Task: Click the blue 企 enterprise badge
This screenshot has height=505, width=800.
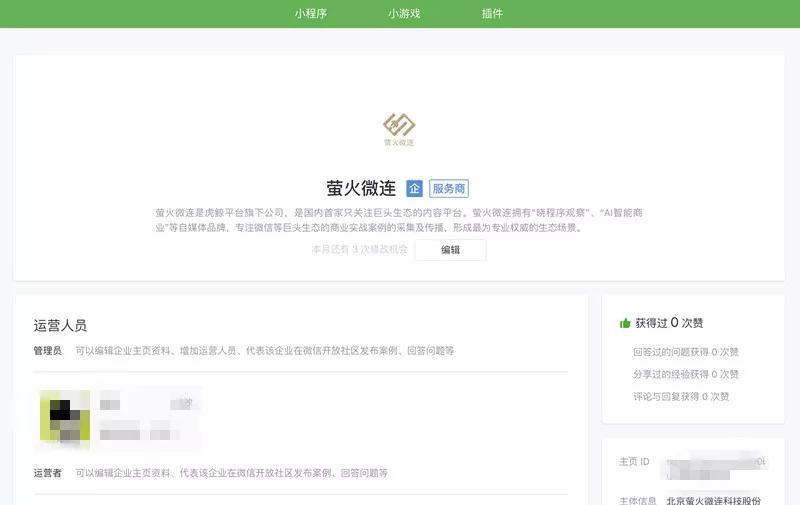Action: coord(414,189)
